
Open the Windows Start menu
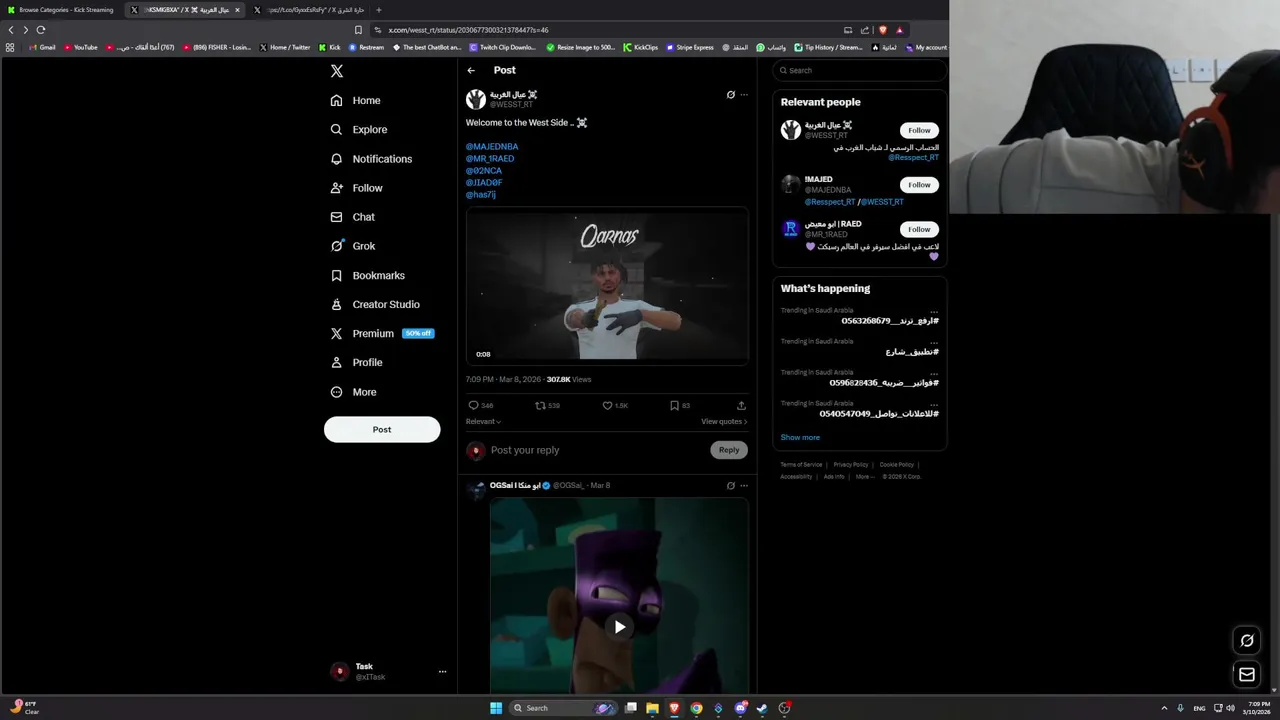[x=496, y=708]
